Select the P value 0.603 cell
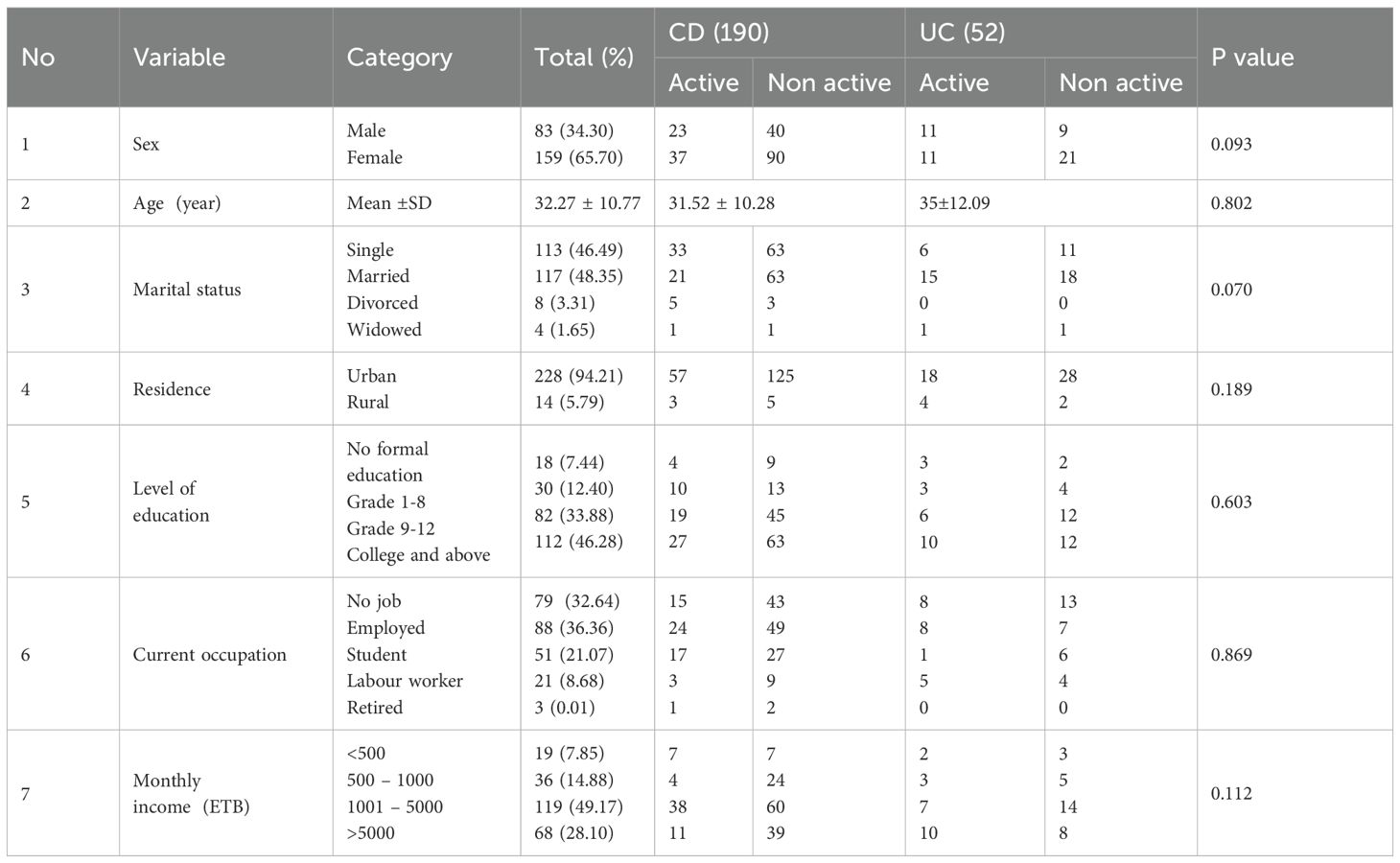The height and width of the screenshot is (863, 1400). tap(1231, 501)
